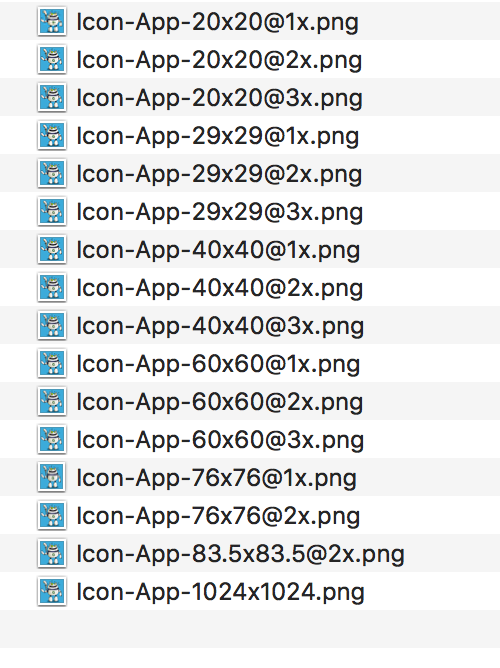This screenshot has width=500, height=668.
Task: Select file name Icon-App-40x40@2x.png
Action: click(220, 288)
